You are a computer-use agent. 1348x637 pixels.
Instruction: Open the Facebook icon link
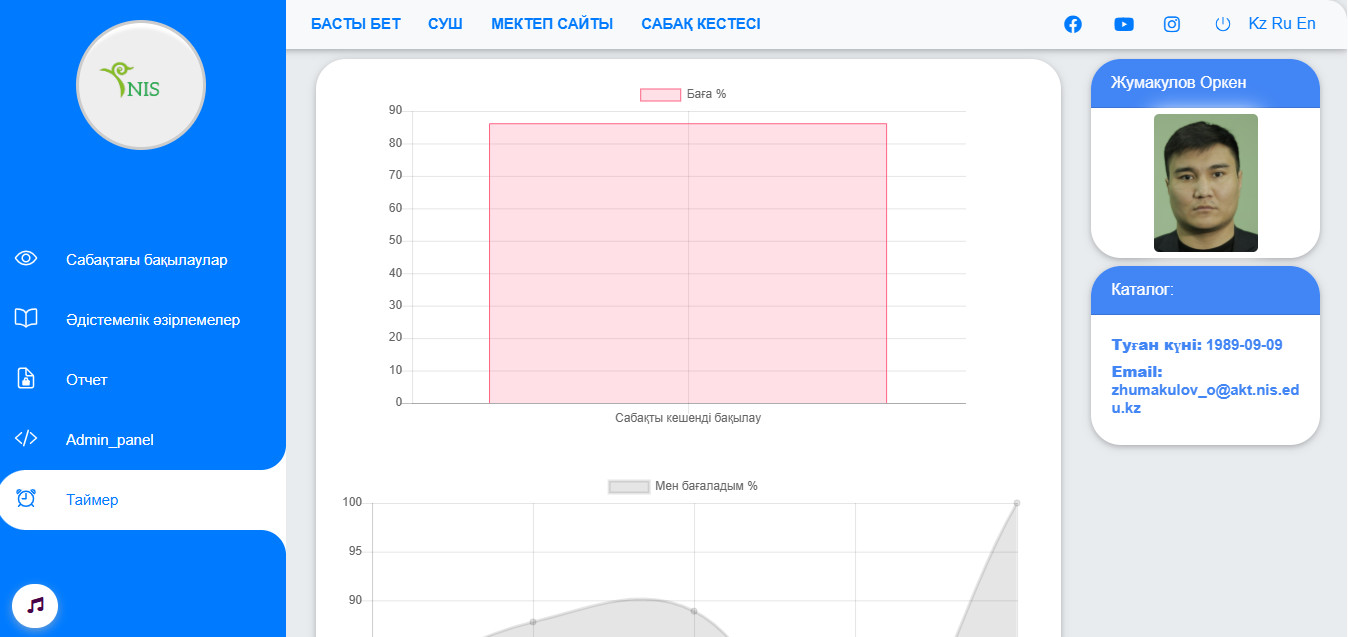click(x=1073, y=24)
